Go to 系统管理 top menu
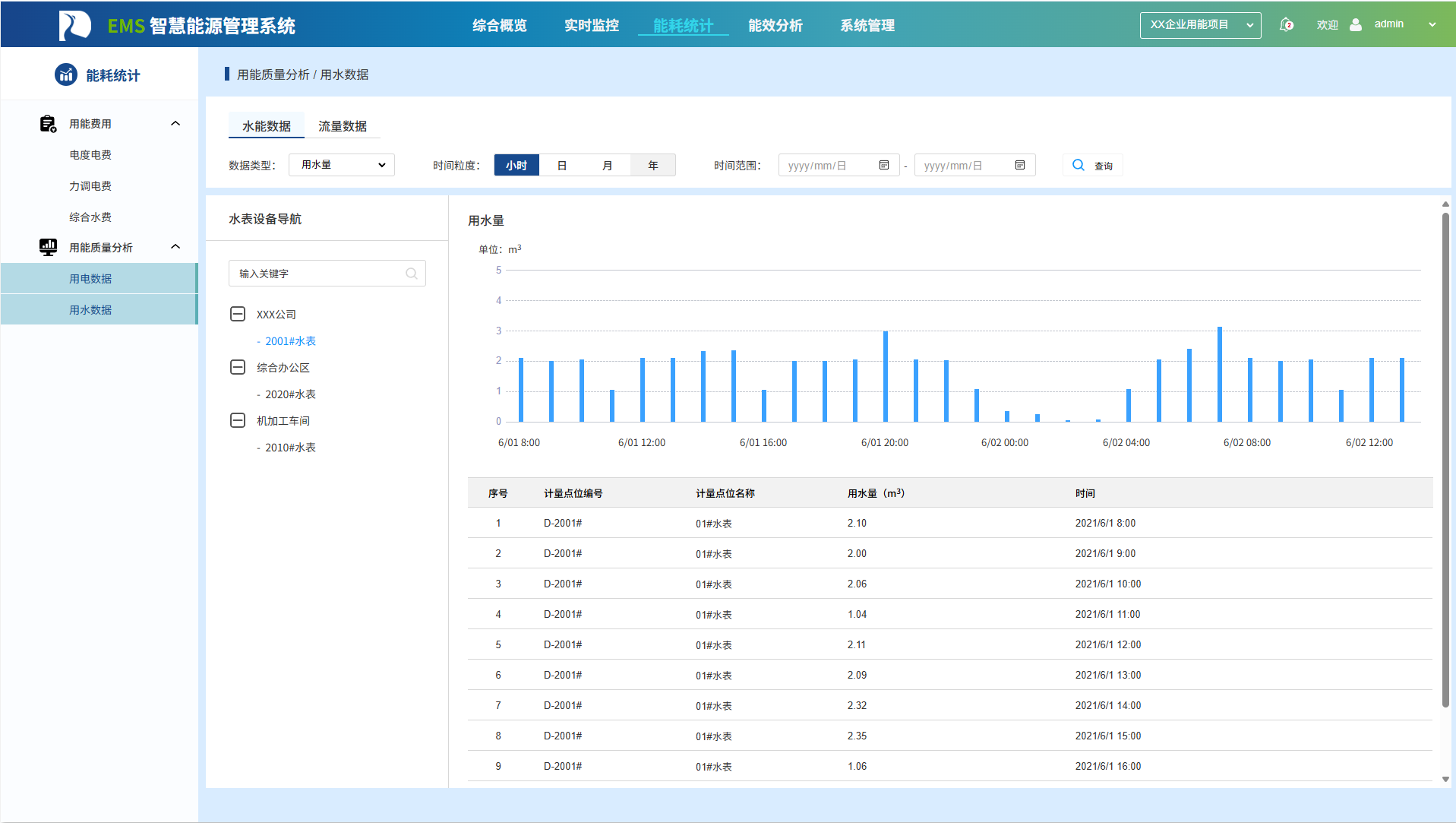This screenshot has height=823, width=1456. click(x=867, y=25)
